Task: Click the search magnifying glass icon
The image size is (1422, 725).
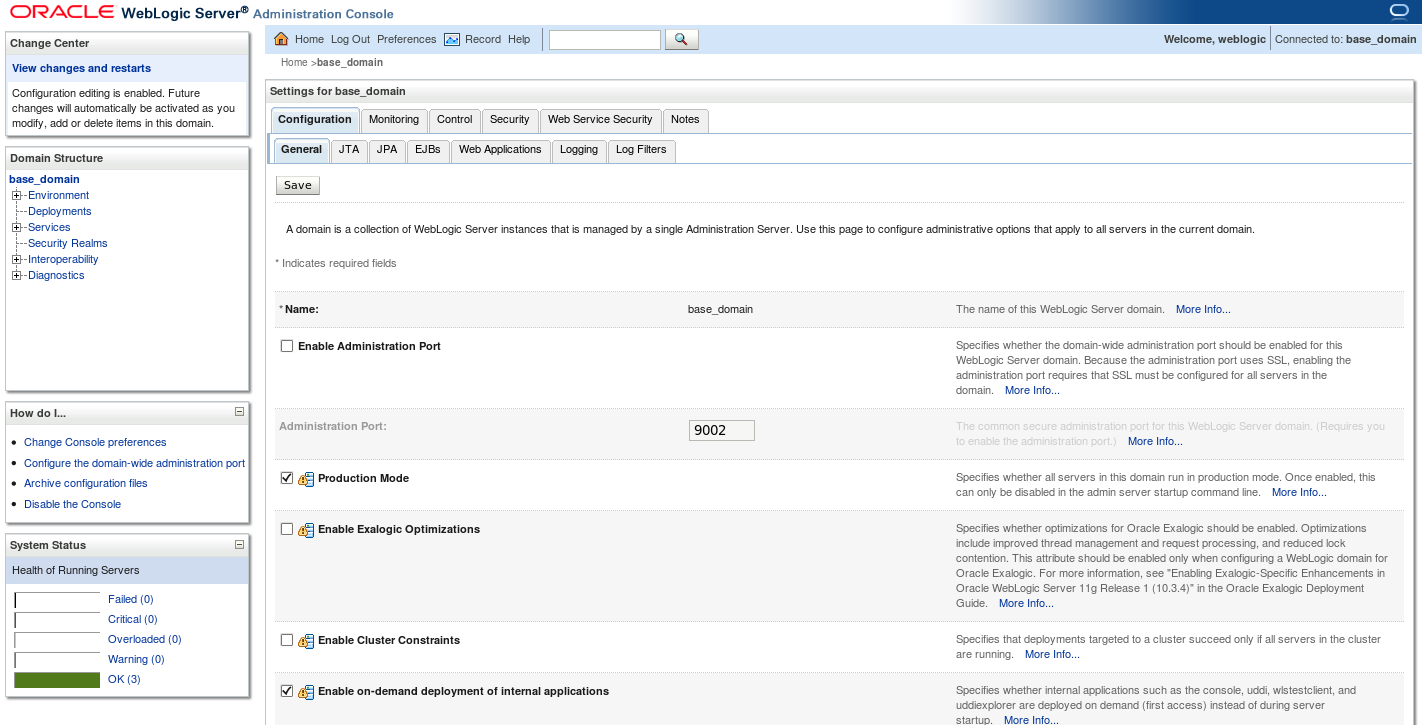Action: [x=682, y=39]
